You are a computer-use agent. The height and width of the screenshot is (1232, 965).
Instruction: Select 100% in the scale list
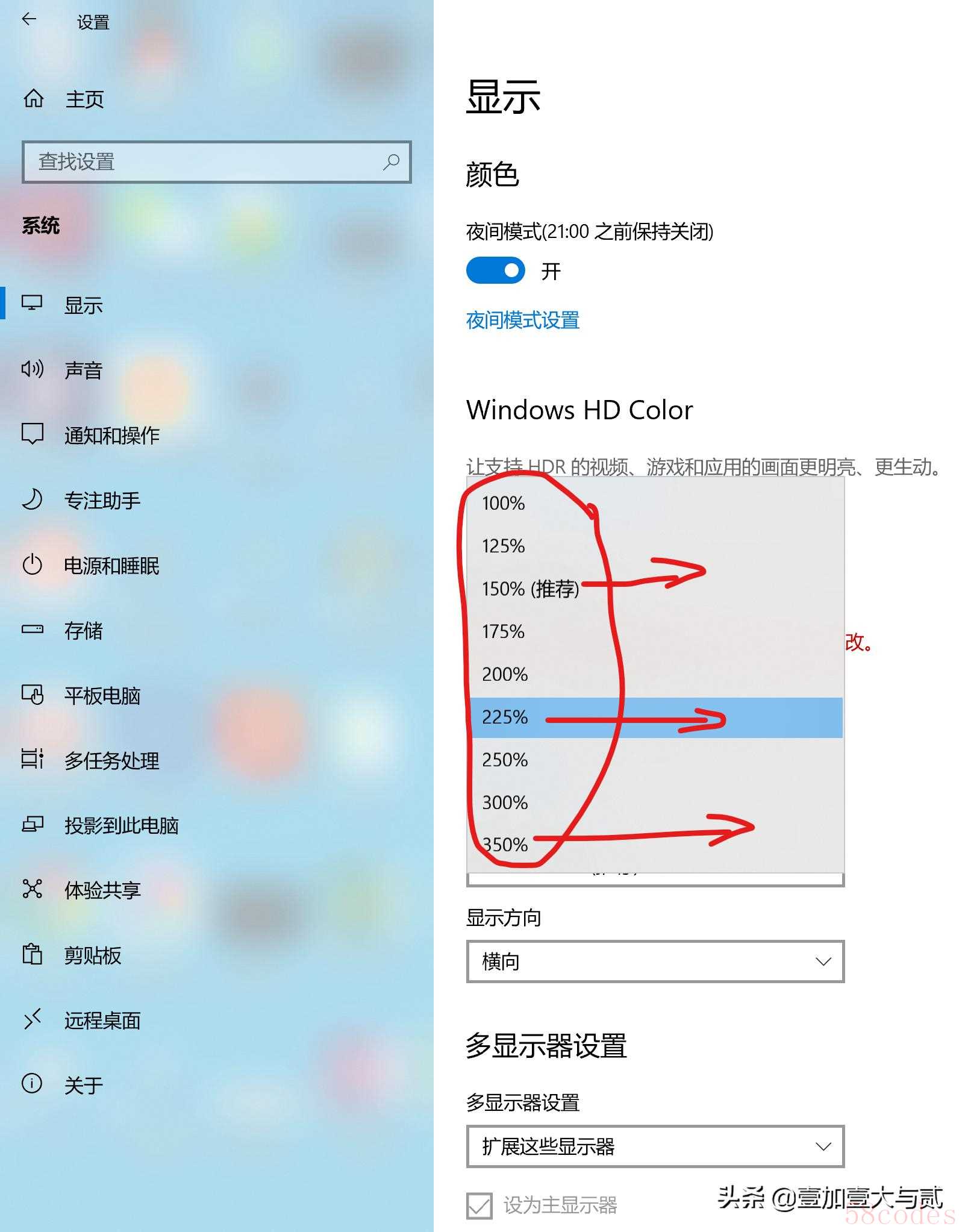coord(655,503)
